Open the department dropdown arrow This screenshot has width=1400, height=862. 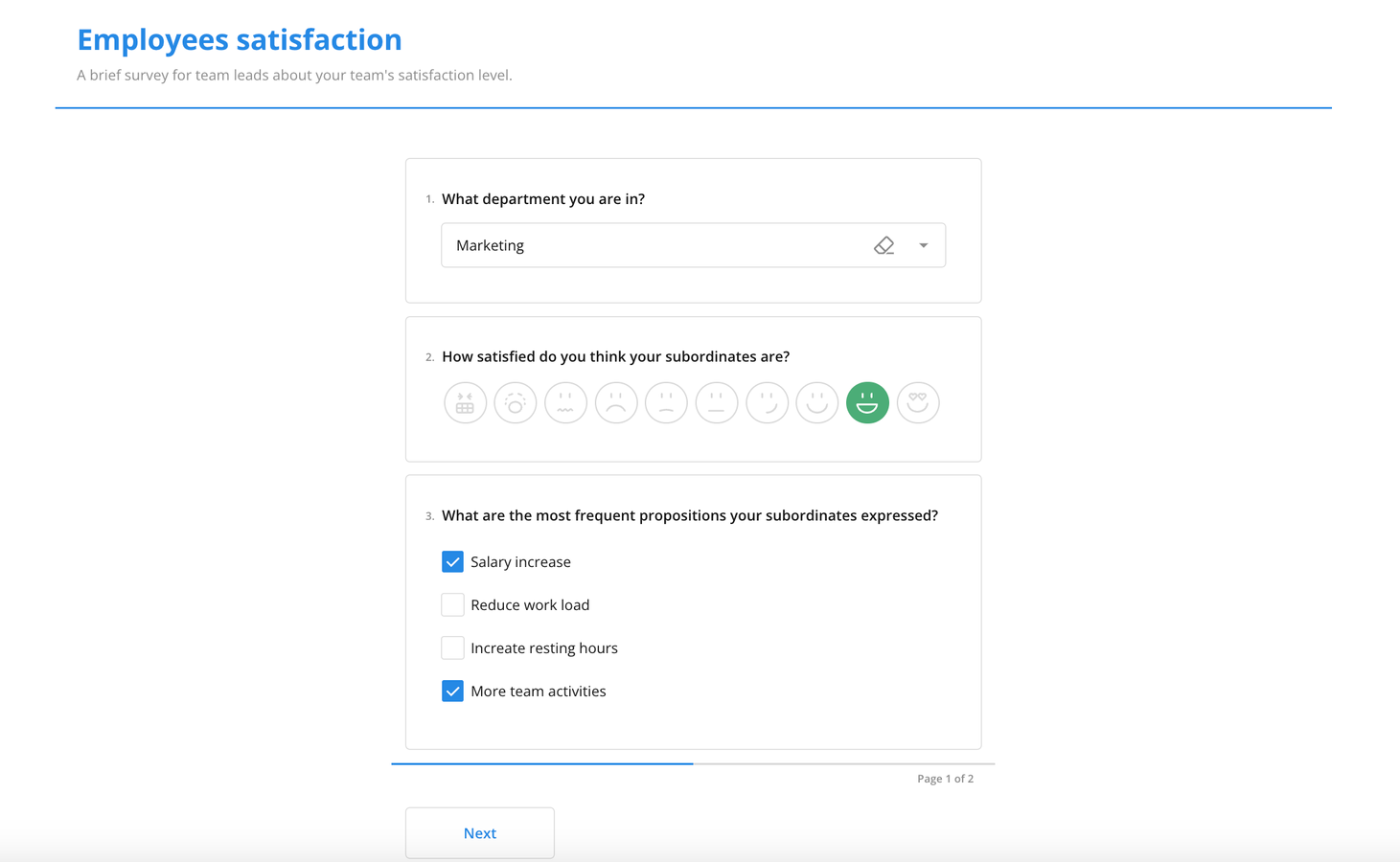[x=924, y=245]
